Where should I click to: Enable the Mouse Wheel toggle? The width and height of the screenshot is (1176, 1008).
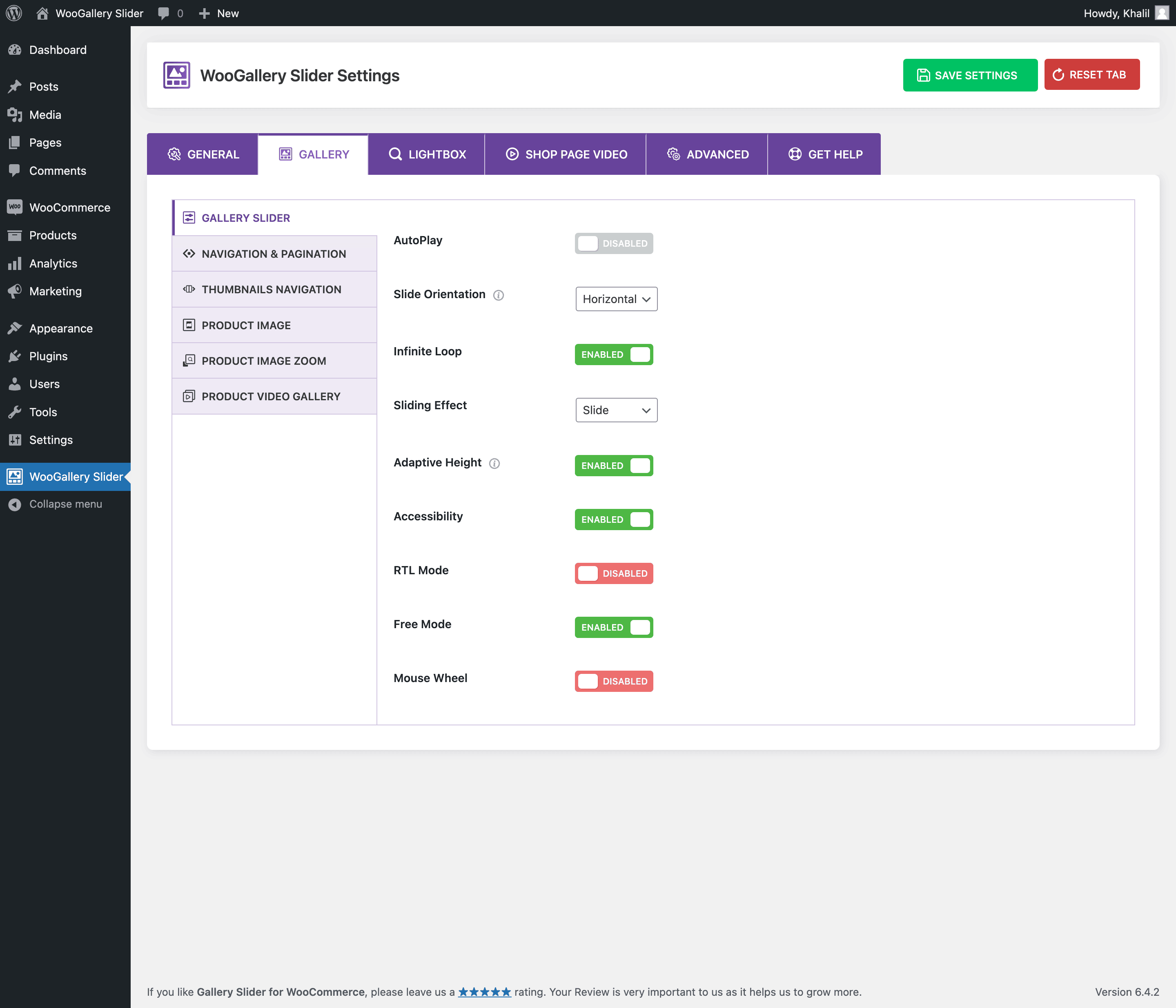614,681
